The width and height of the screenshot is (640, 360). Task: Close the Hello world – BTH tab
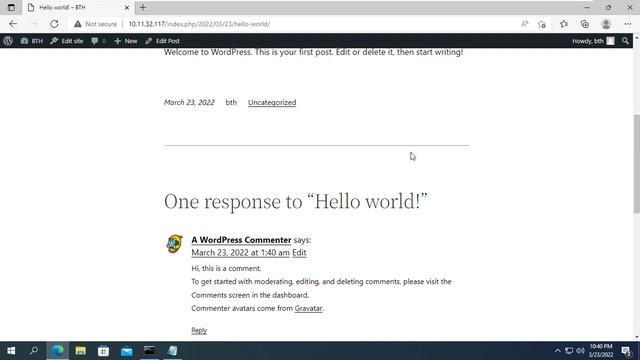point(127,7)
